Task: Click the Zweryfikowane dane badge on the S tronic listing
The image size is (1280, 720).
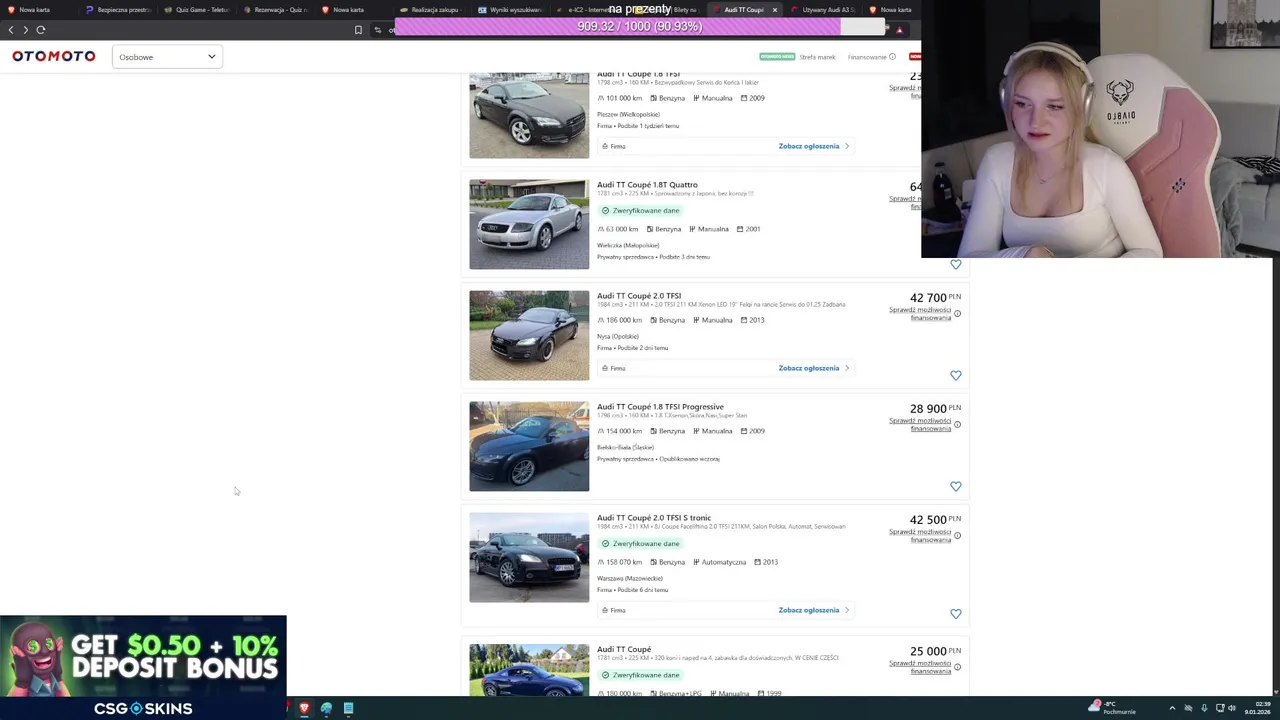Action: tap(640, 544)
